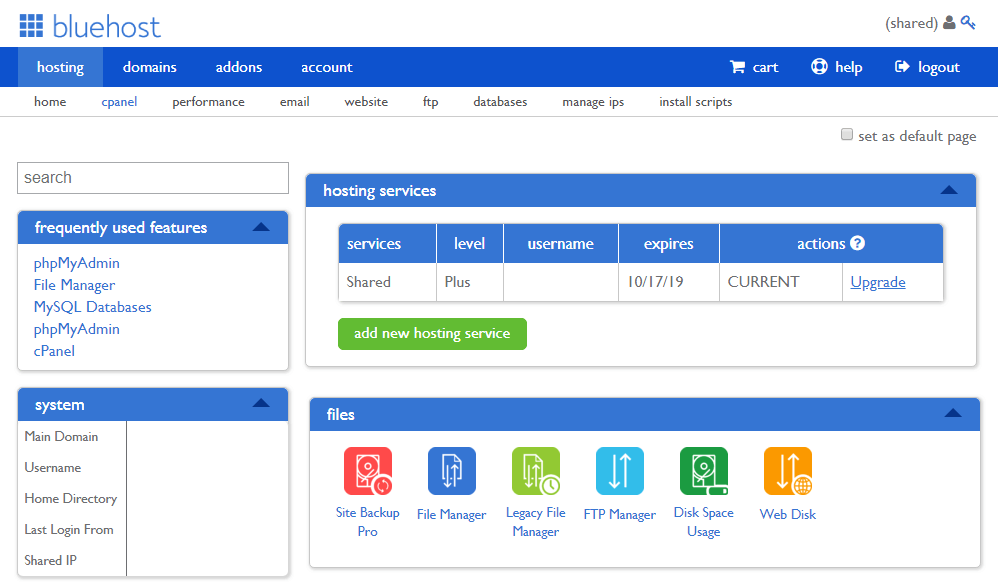This screenshot has width=998, height=586.
Task: Select the CURRENT status cell
Action: pyautogui.click(x=781, y=282)
